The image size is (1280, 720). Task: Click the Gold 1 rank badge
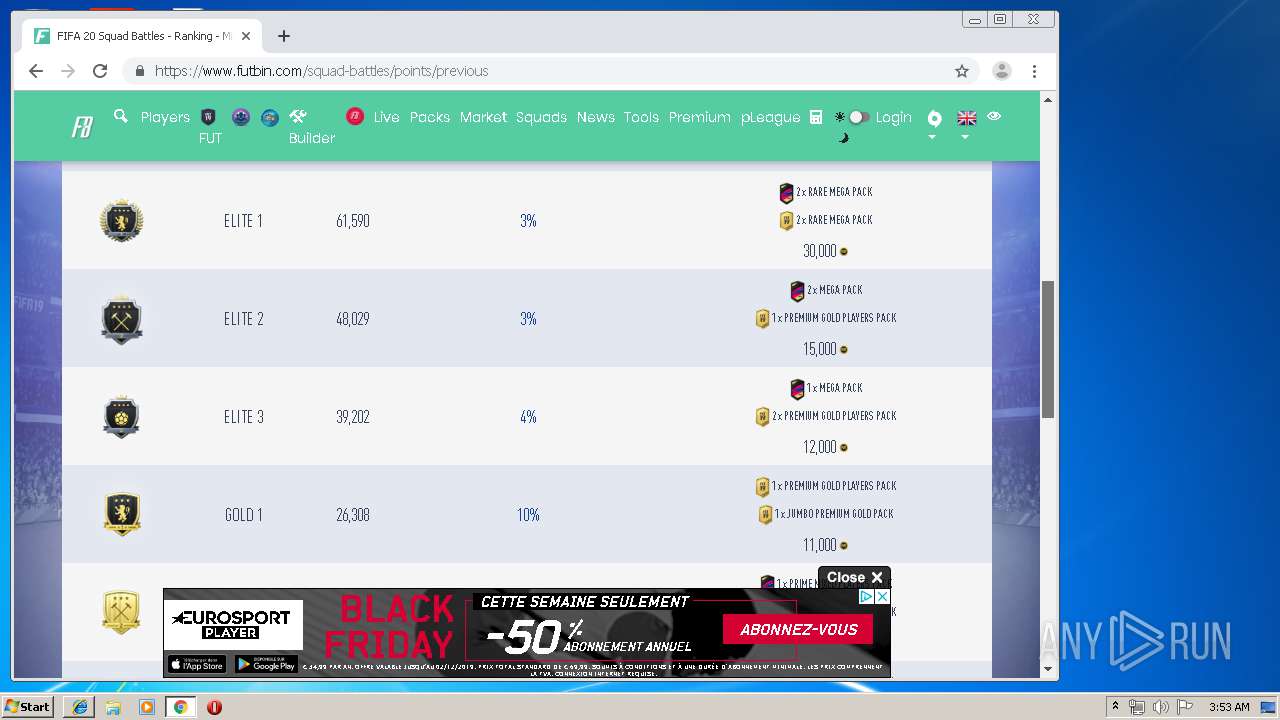click(122, 514)
